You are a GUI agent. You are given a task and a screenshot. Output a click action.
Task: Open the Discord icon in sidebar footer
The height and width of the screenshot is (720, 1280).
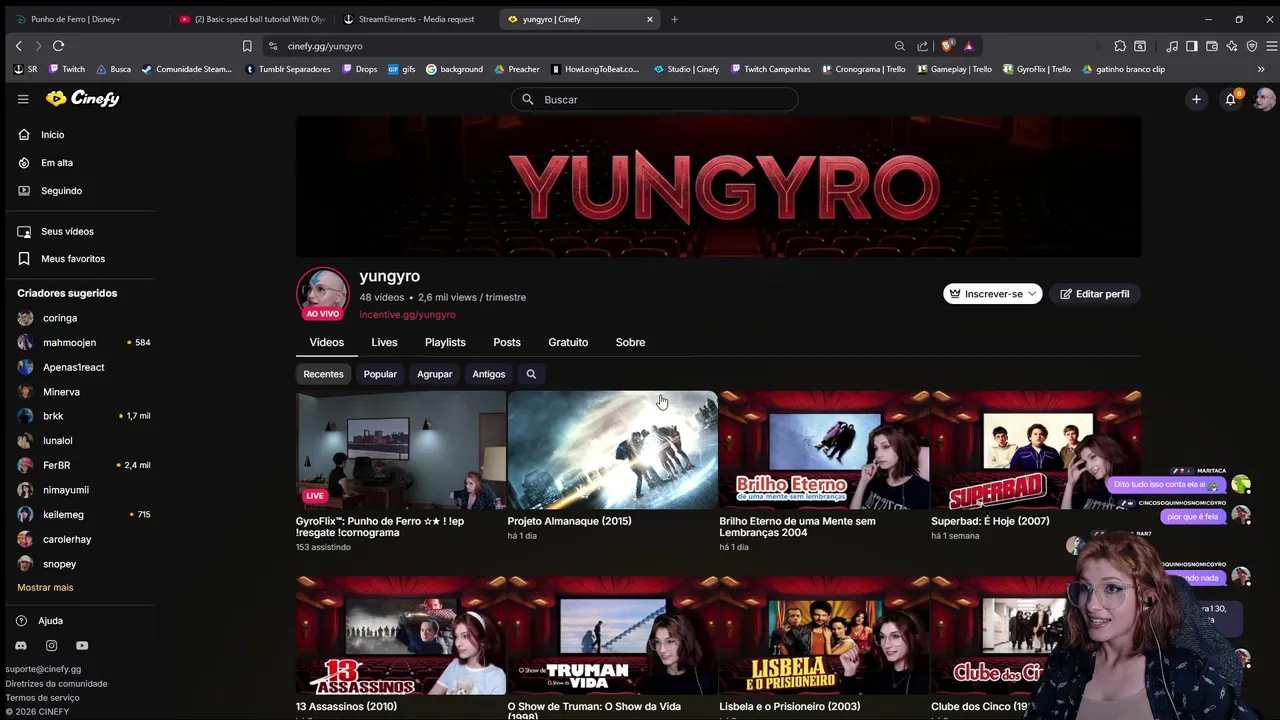point(21,646)
